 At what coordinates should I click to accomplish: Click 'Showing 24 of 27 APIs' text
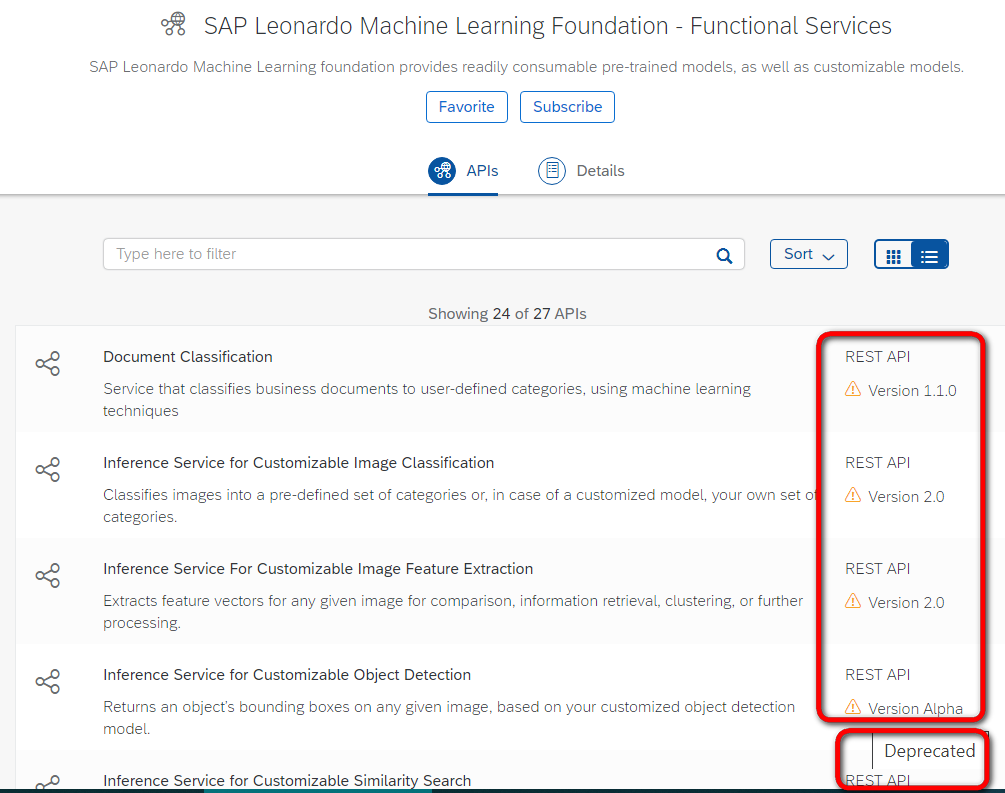(x=507, y=313)
